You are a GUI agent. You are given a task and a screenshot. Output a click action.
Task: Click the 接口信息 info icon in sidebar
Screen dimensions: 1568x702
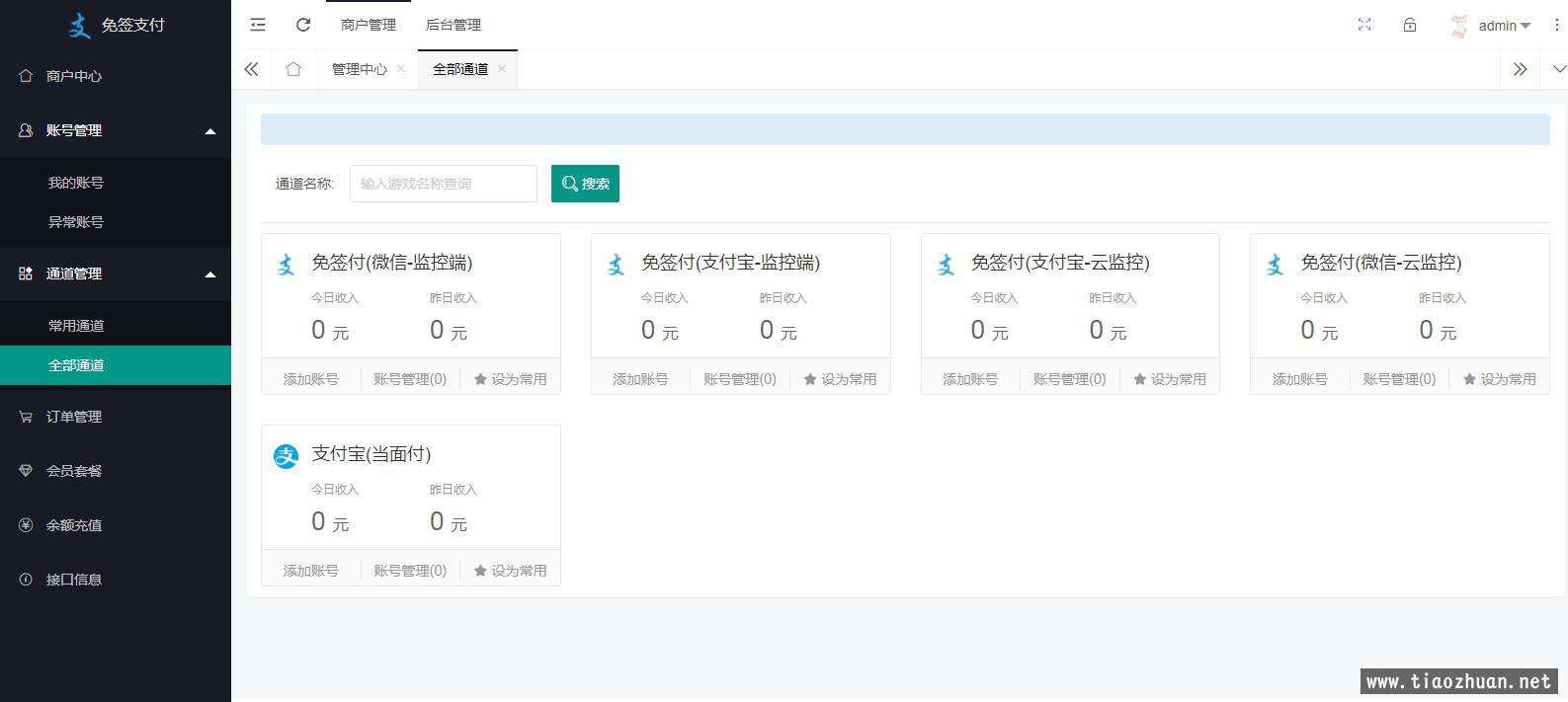26,580
